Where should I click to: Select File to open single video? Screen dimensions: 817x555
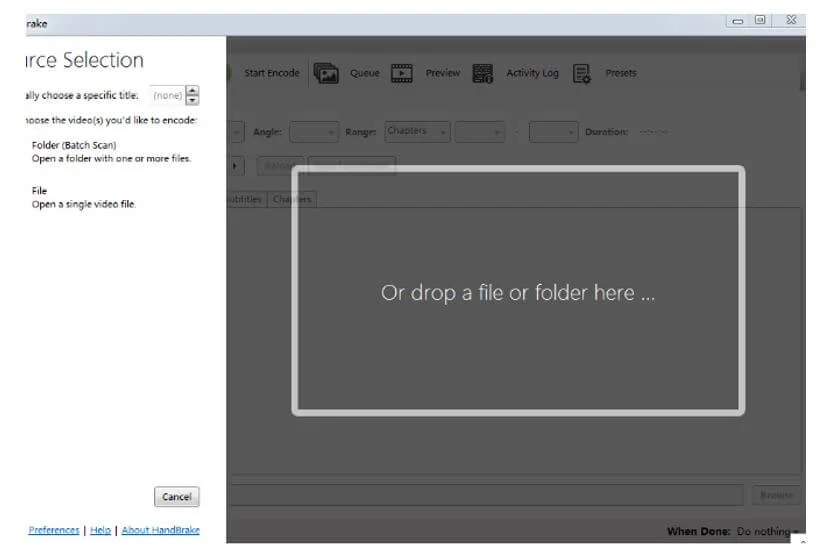tap(40, 190)
